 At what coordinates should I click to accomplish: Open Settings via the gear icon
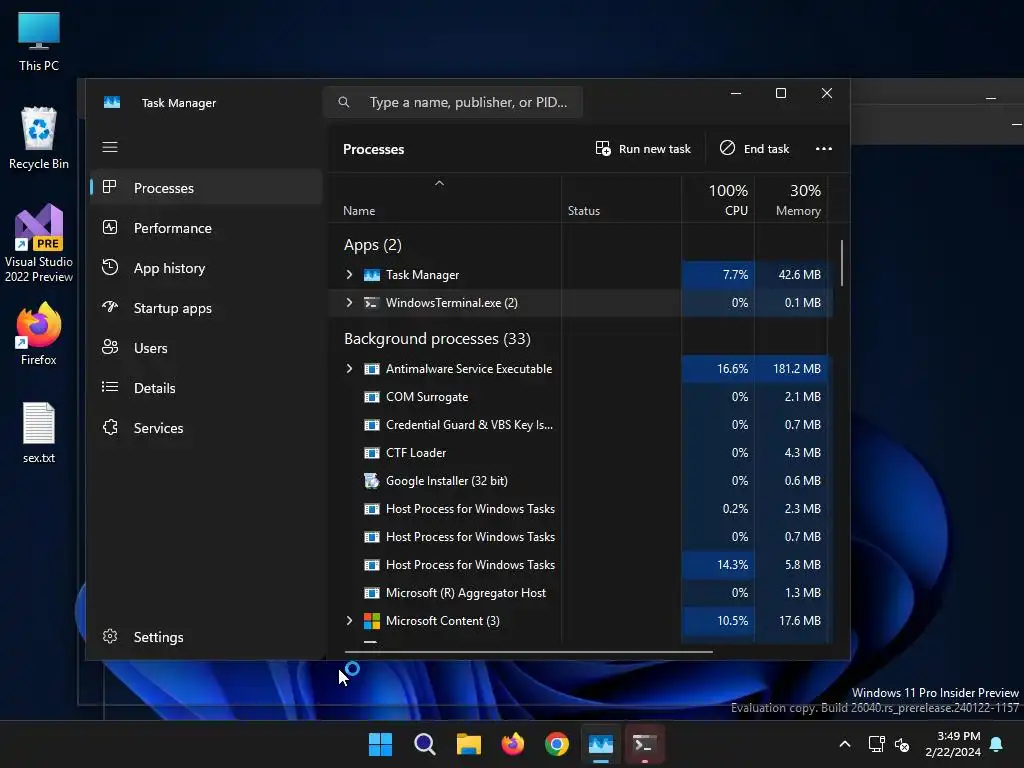[x=110, y=636]
